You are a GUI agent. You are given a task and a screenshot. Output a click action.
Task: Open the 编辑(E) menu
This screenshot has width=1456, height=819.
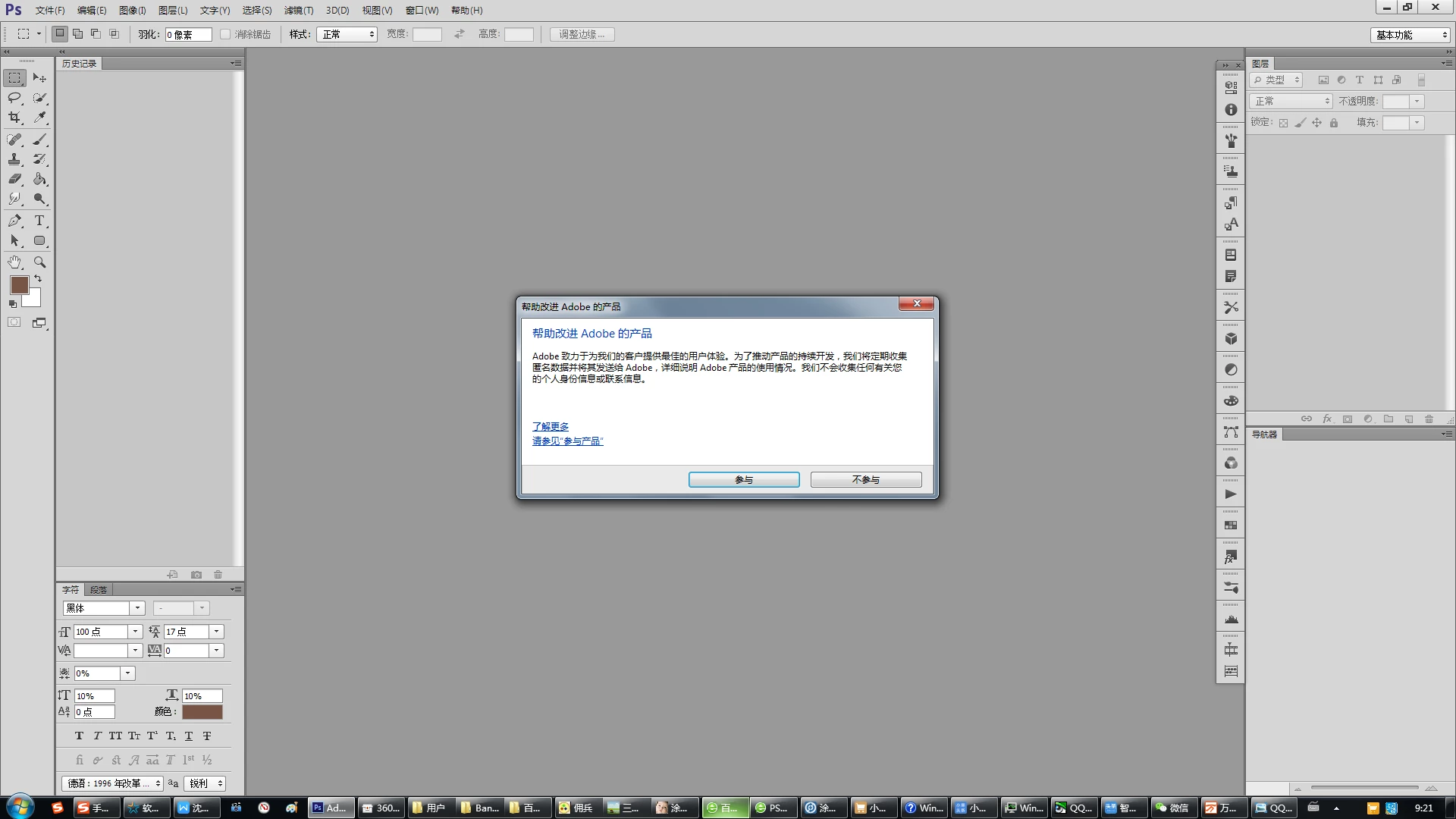[x=92, y=11]
